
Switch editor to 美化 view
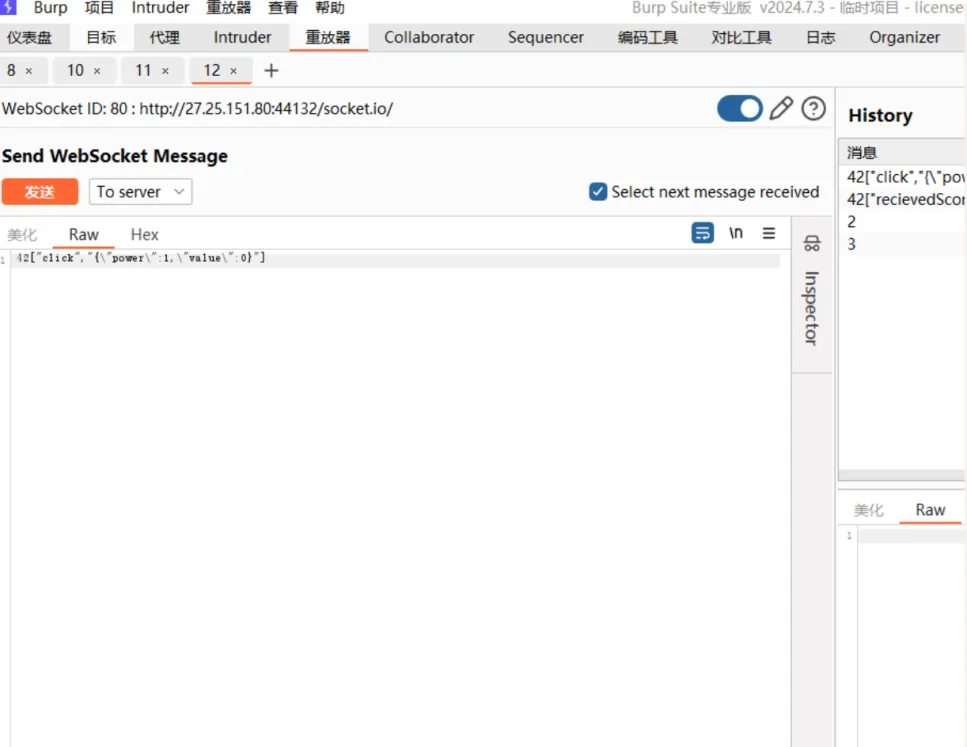click(22, 234)
